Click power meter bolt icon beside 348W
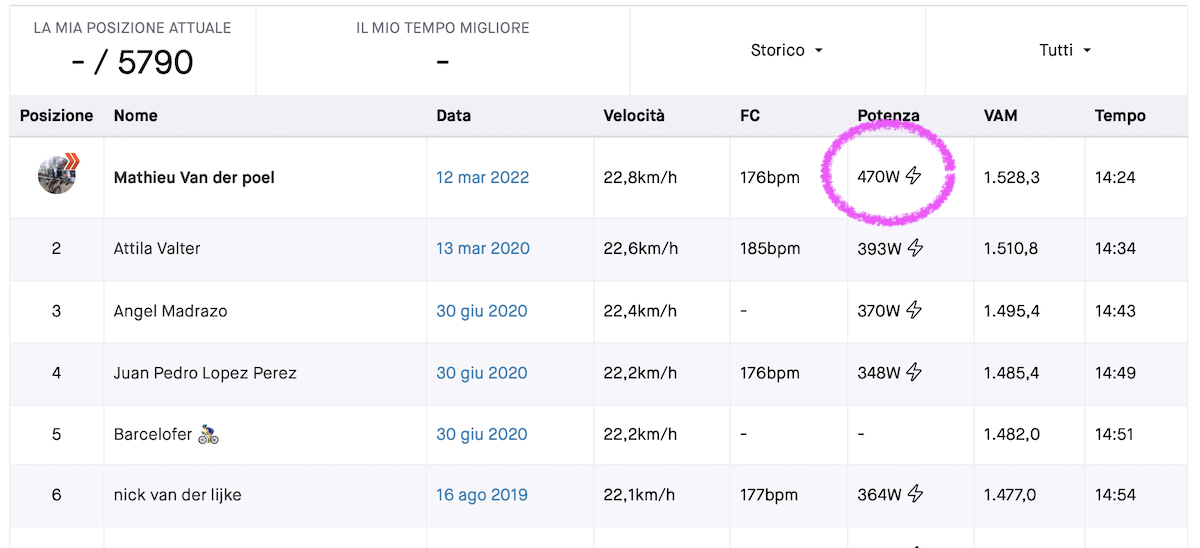 click(913, 373)
